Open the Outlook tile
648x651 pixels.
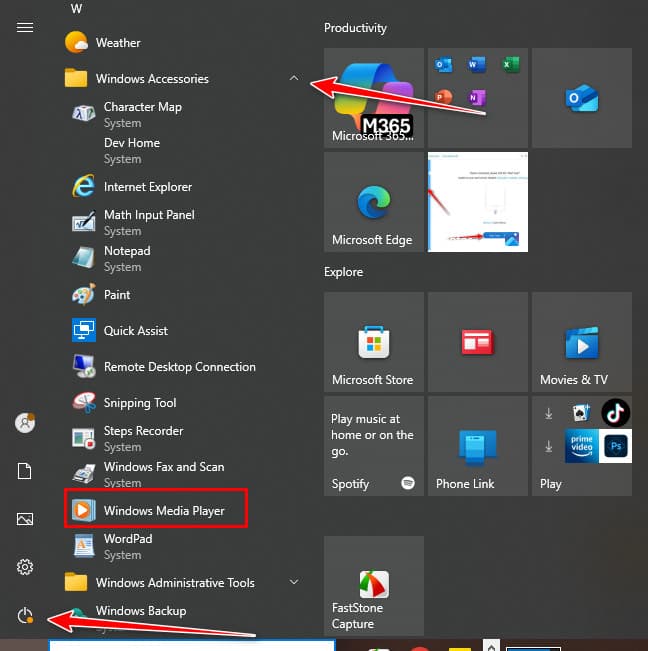(x=582, y=98)
